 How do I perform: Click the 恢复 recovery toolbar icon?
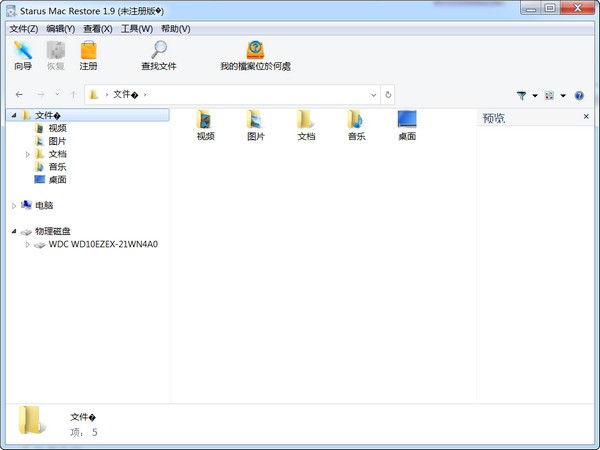point(55,56)
